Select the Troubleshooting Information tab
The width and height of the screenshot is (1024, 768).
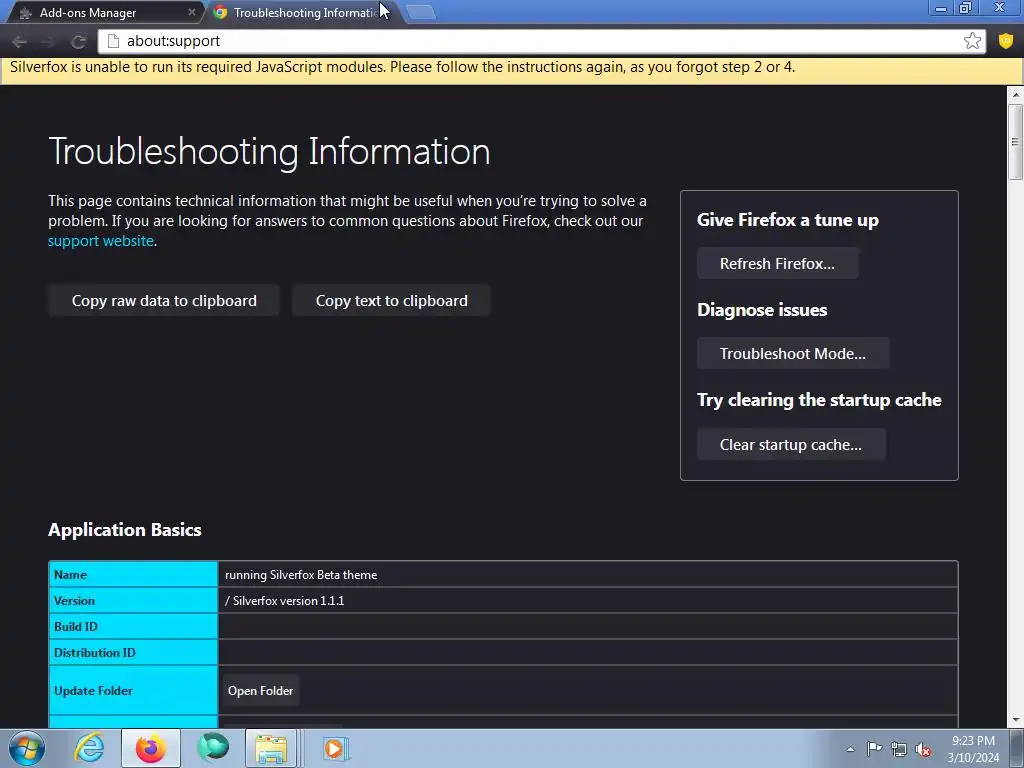pos(304,12)
